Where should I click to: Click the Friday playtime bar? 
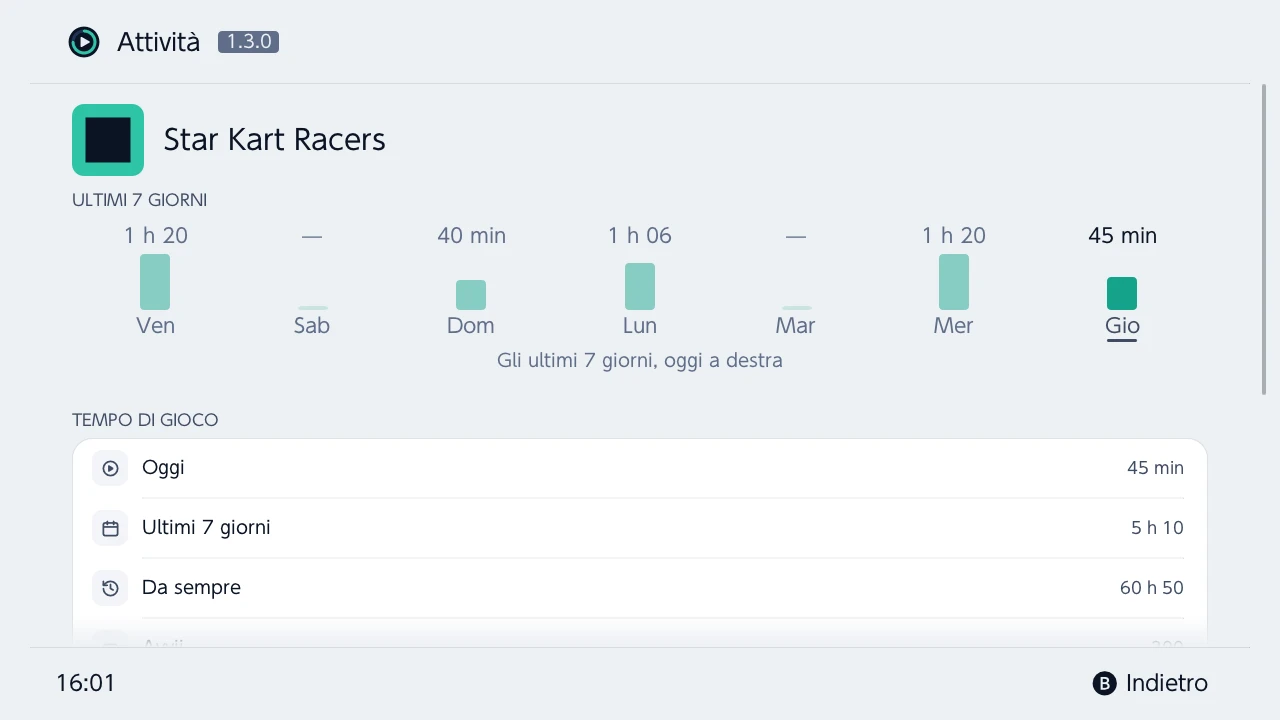tap(155, 282)
